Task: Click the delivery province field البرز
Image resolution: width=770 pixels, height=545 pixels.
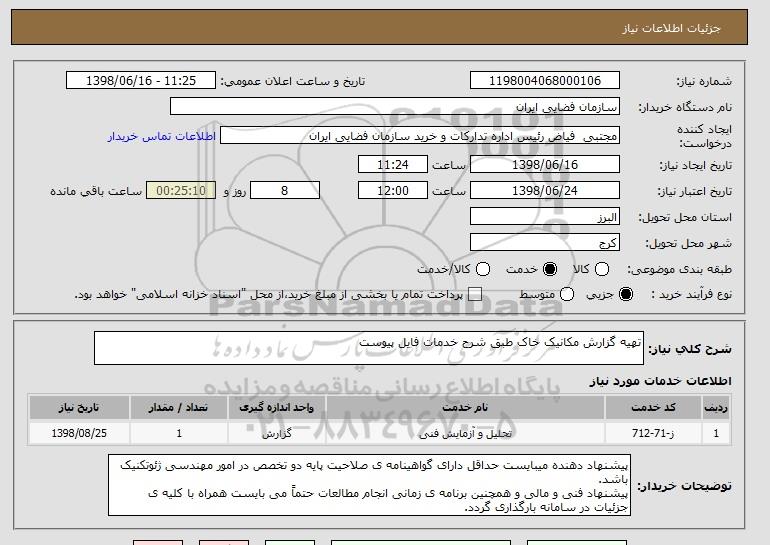Action: click(545, 217)
